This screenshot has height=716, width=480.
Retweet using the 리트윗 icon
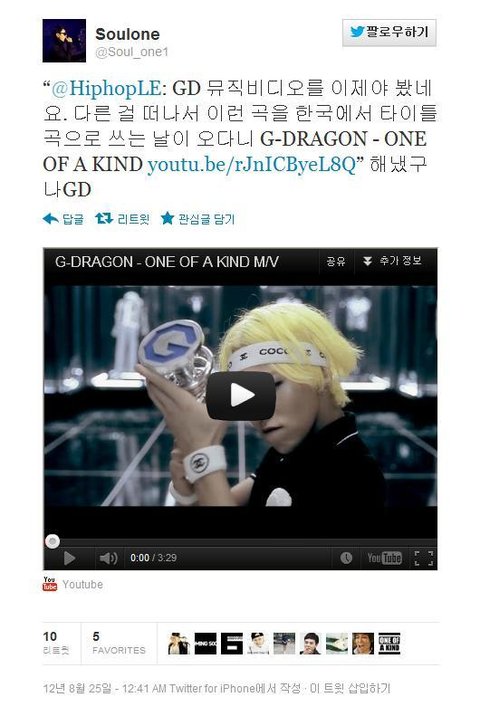[104, 219]
